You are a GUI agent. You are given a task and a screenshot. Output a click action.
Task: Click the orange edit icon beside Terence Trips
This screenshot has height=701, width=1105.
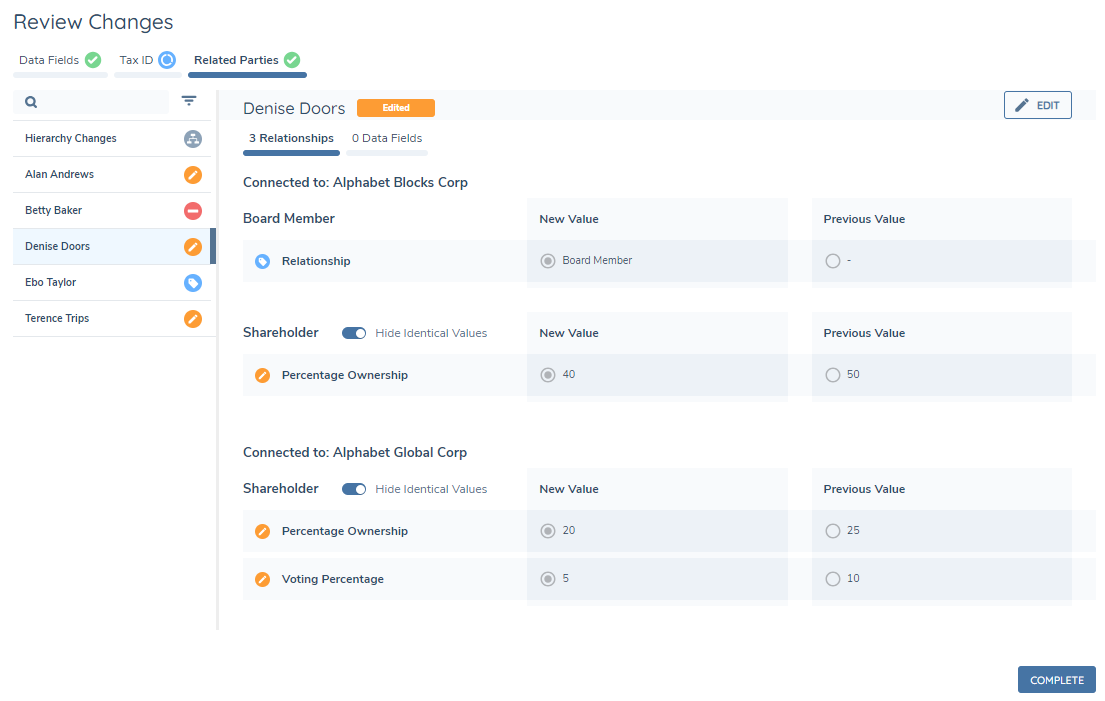coord(193,319)
